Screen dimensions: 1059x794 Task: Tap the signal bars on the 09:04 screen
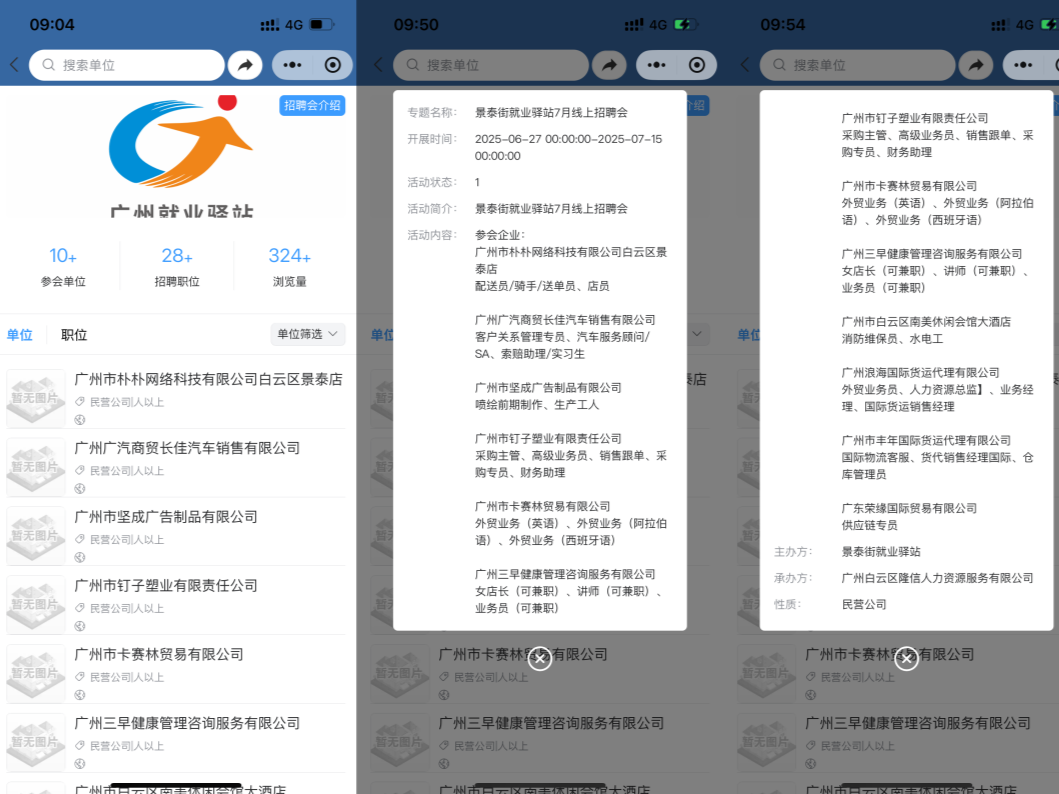pyautogui.click(x=269, y=25)
